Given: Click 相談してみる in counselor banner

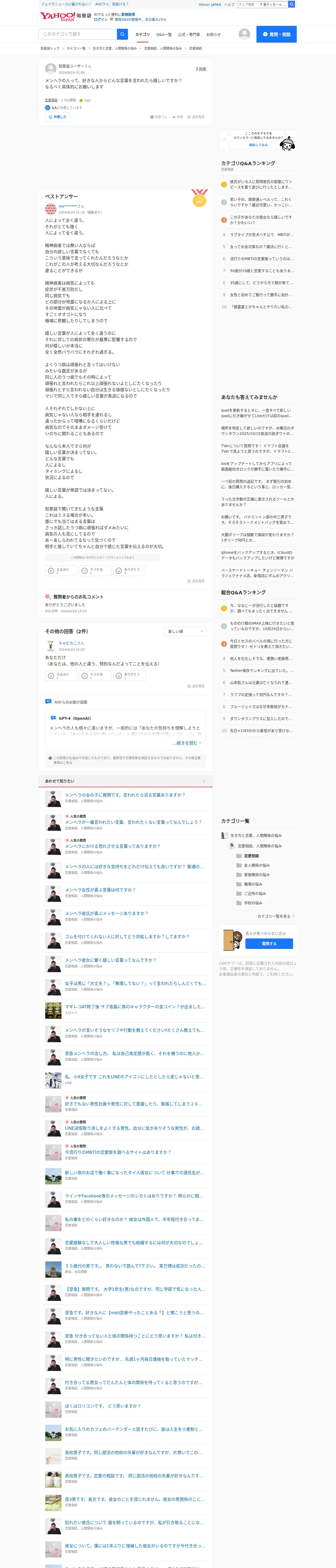Looking at the screenshot, I should click(258, 145).
